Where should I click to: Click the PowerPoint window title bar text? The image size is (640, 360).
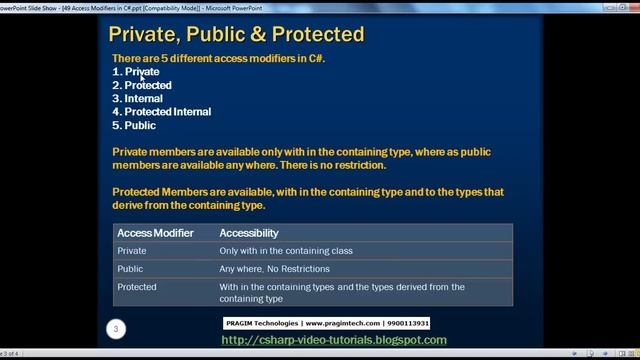(131, 8)
